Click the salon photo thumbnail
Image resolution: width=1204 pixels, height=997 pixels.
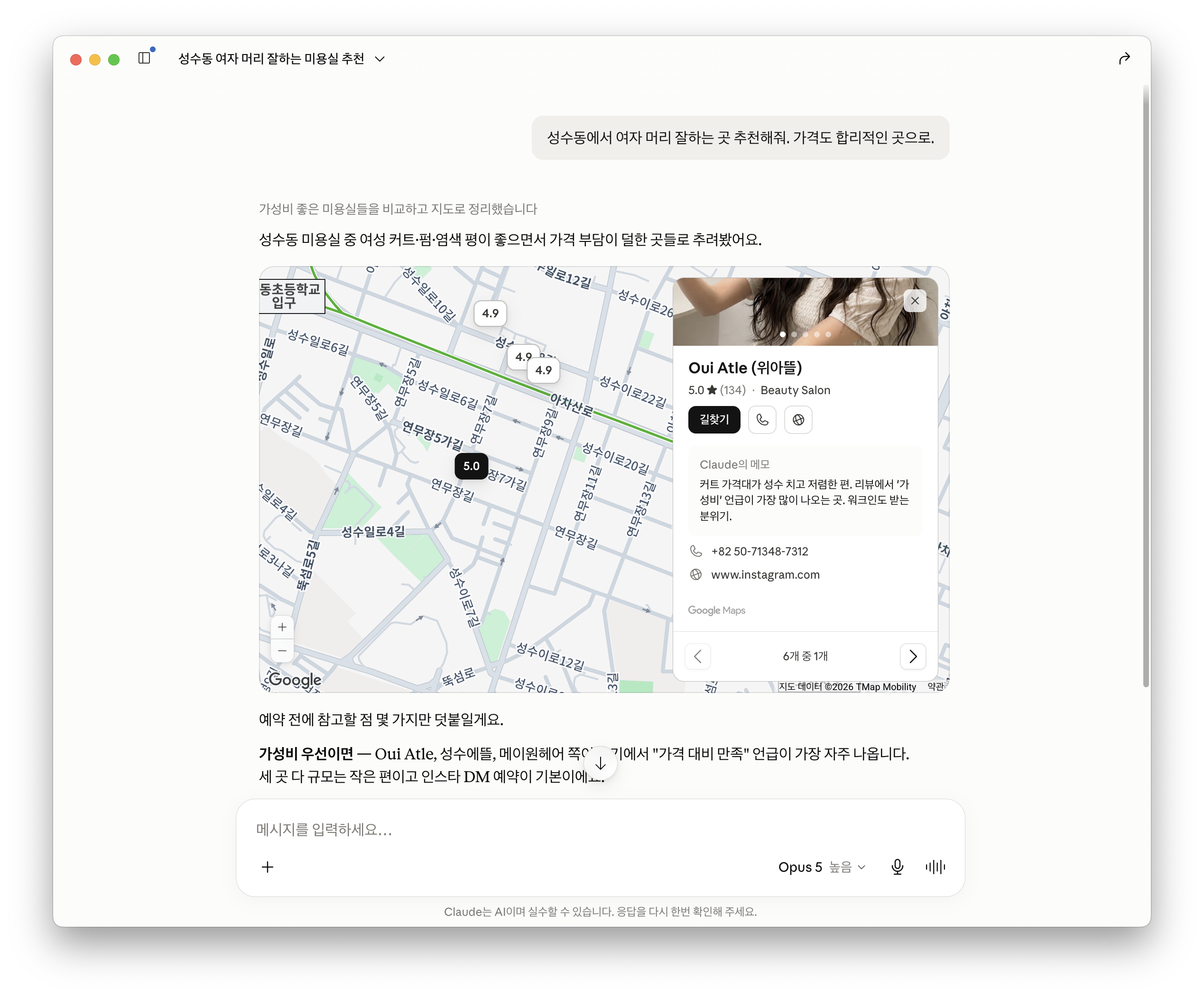coord(805,311)
